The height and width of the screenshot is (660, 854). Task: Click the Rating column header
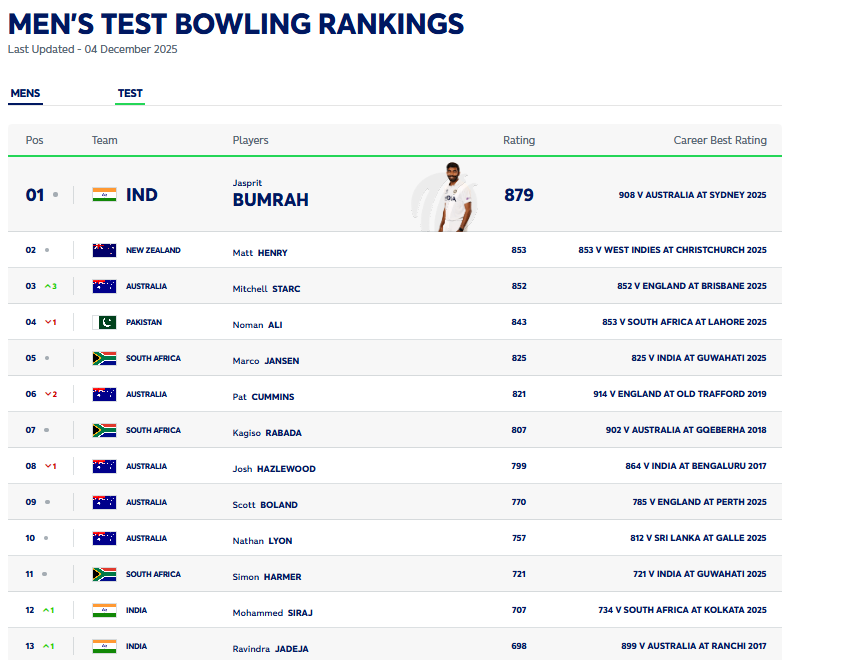[x=518, y=141]
